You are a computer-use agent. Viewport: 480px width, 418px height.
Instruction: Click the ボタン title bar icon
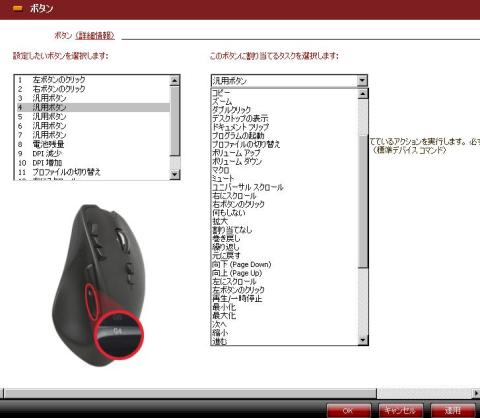click(x=18, y=9)
